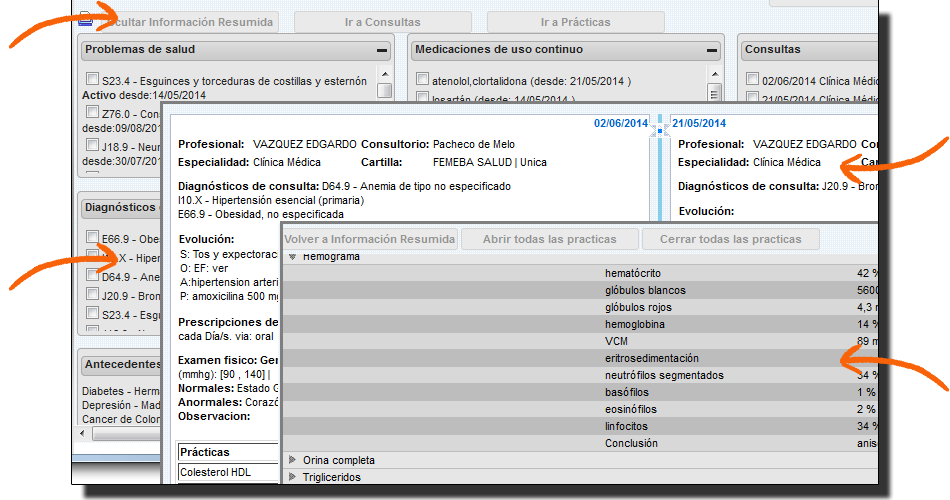Expand the Triglicéridos section
This screenshot has width=950, height=500.
pos(293,477)
